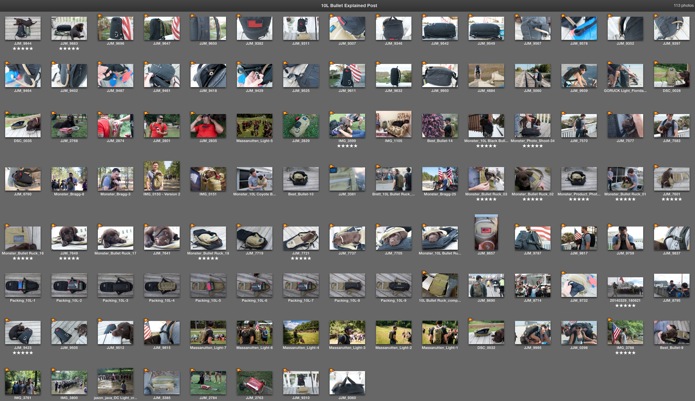Click the "Massanutten_Light-3" file name label
The image size is (695, 401).
coord(347,348)
